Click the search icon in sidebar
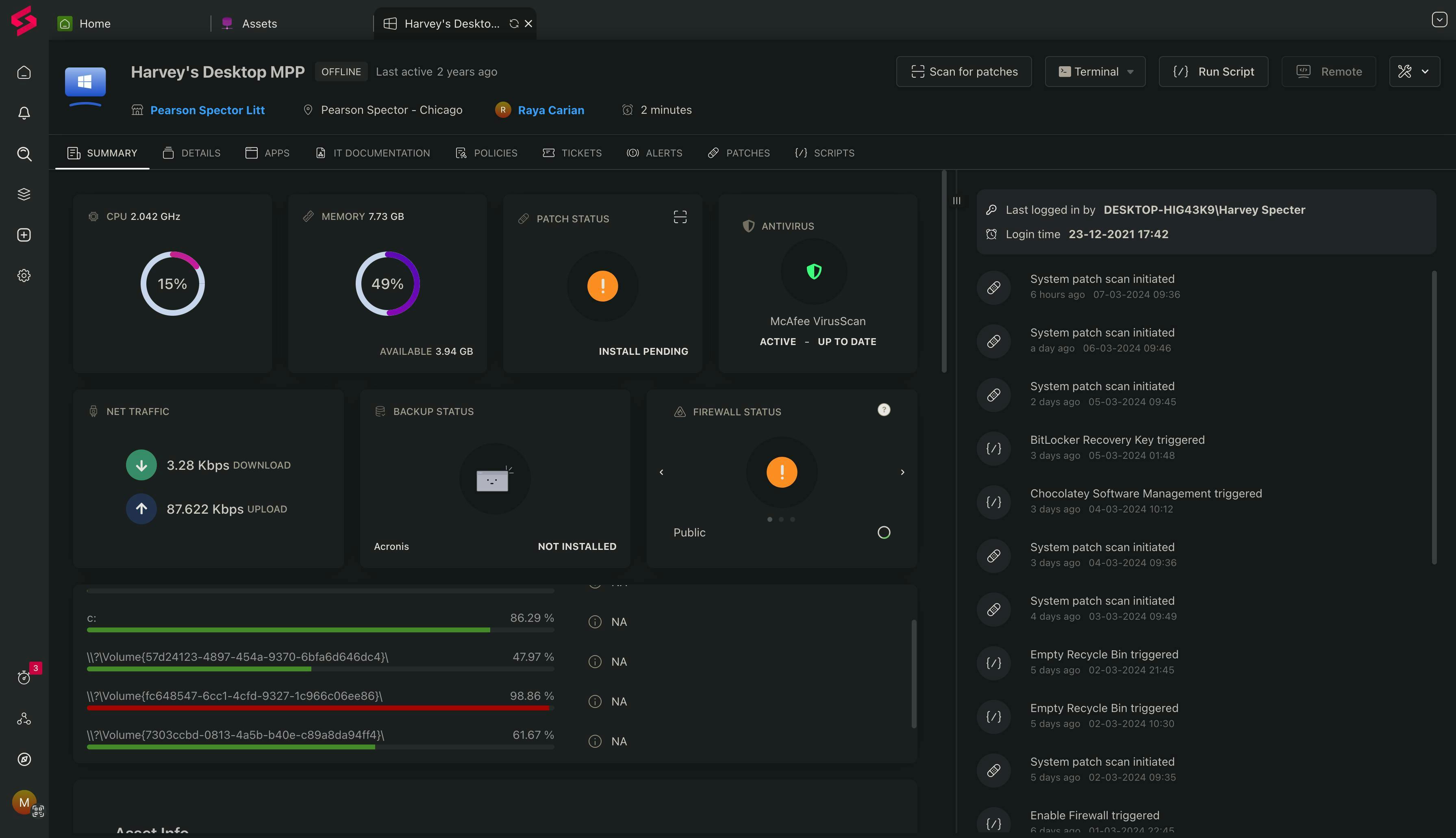The height and width of the screenshot is (838, 1456). pyautogui.click(x=24, y=154)
